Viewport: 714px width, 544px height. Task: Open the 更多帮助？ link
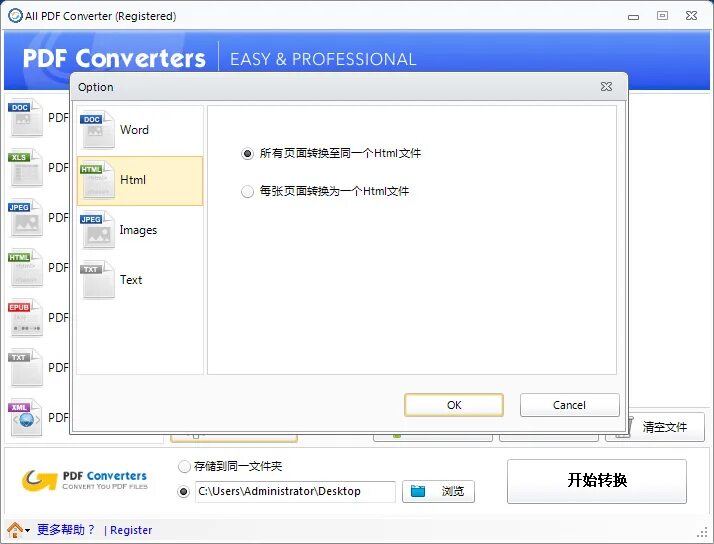tap(66, 530)
